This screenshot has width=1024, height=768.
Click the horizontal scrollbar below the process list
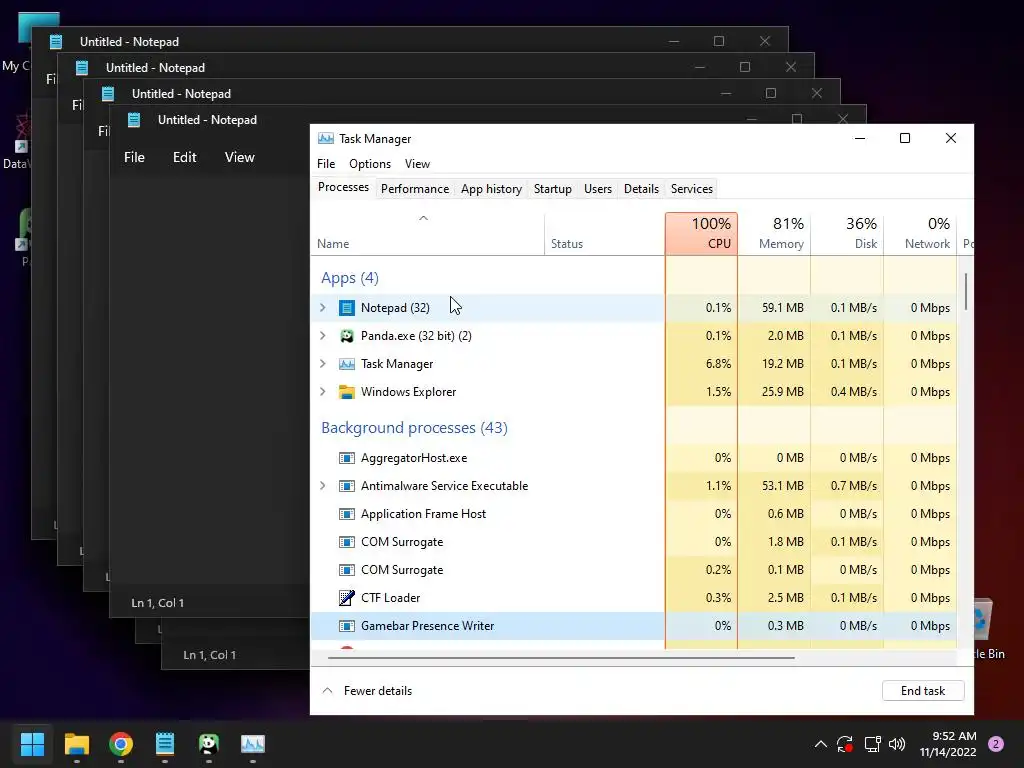(561, 658)
